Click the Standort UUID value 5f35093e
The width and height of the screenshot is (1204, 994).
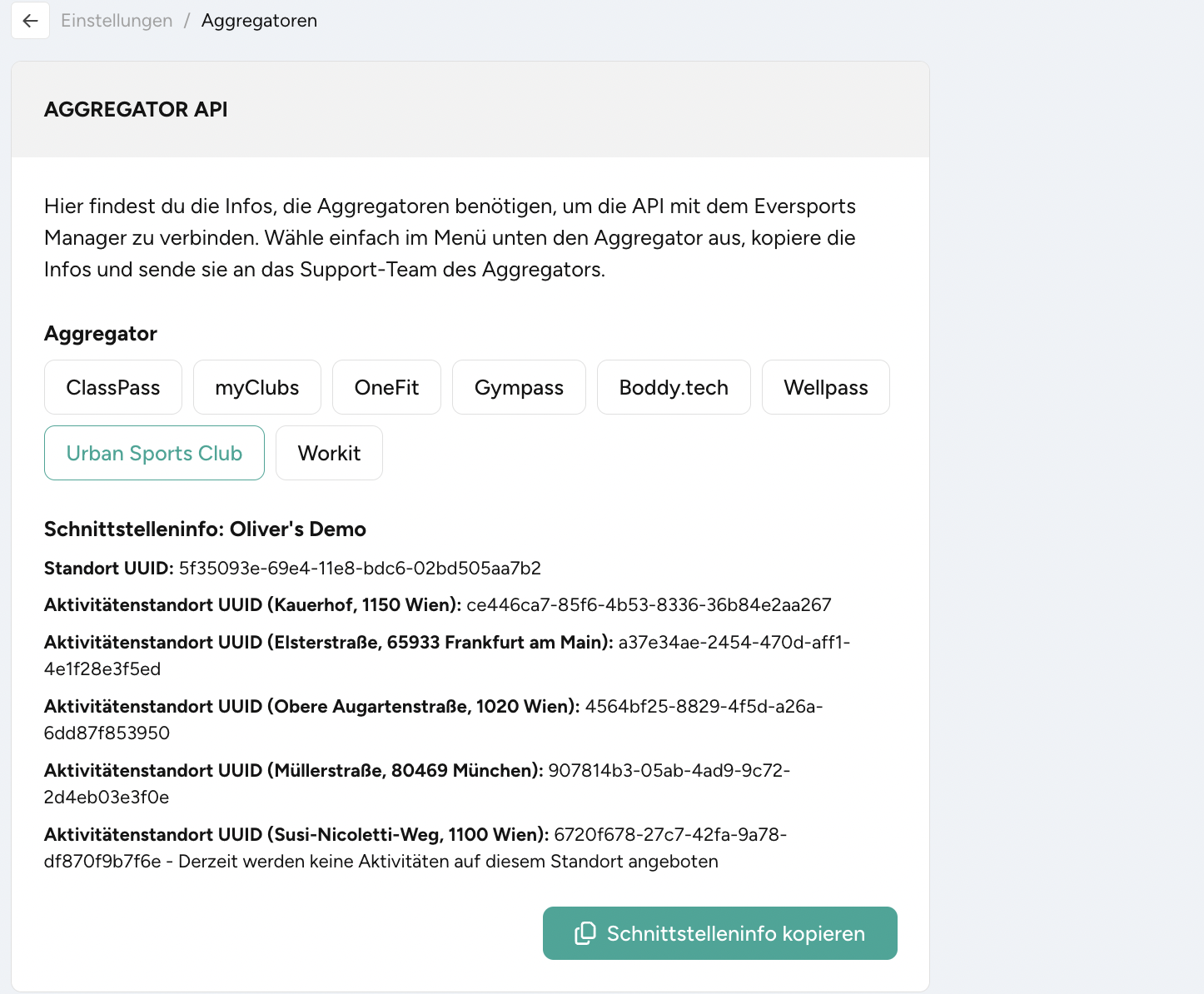pos(360,568)
